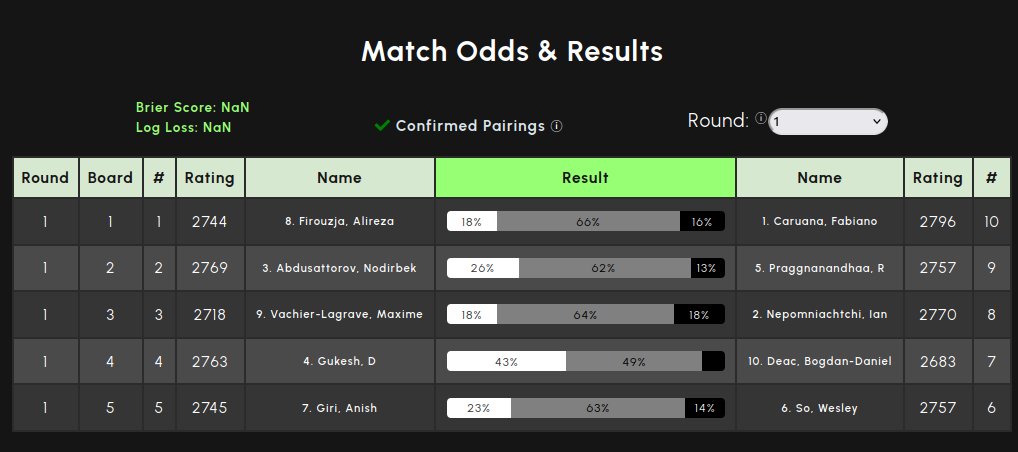The width and height of the screenshot is (1018, 452).
Task: Click the Log Loss text
Action: coord(183,127)
